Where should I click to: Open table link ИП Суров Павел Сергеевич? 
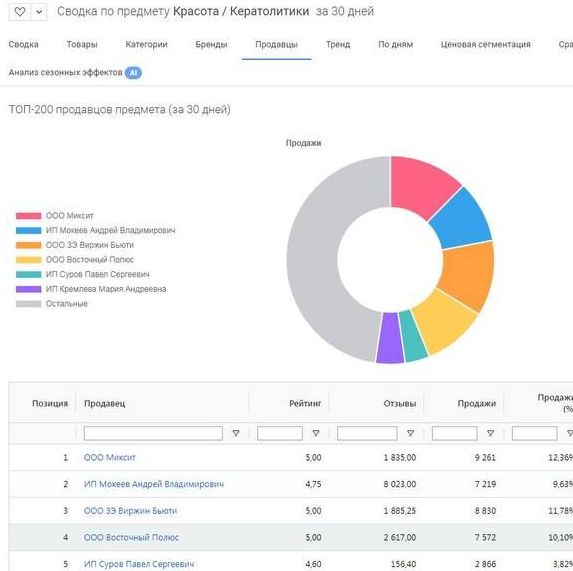[x=139, y=564]
